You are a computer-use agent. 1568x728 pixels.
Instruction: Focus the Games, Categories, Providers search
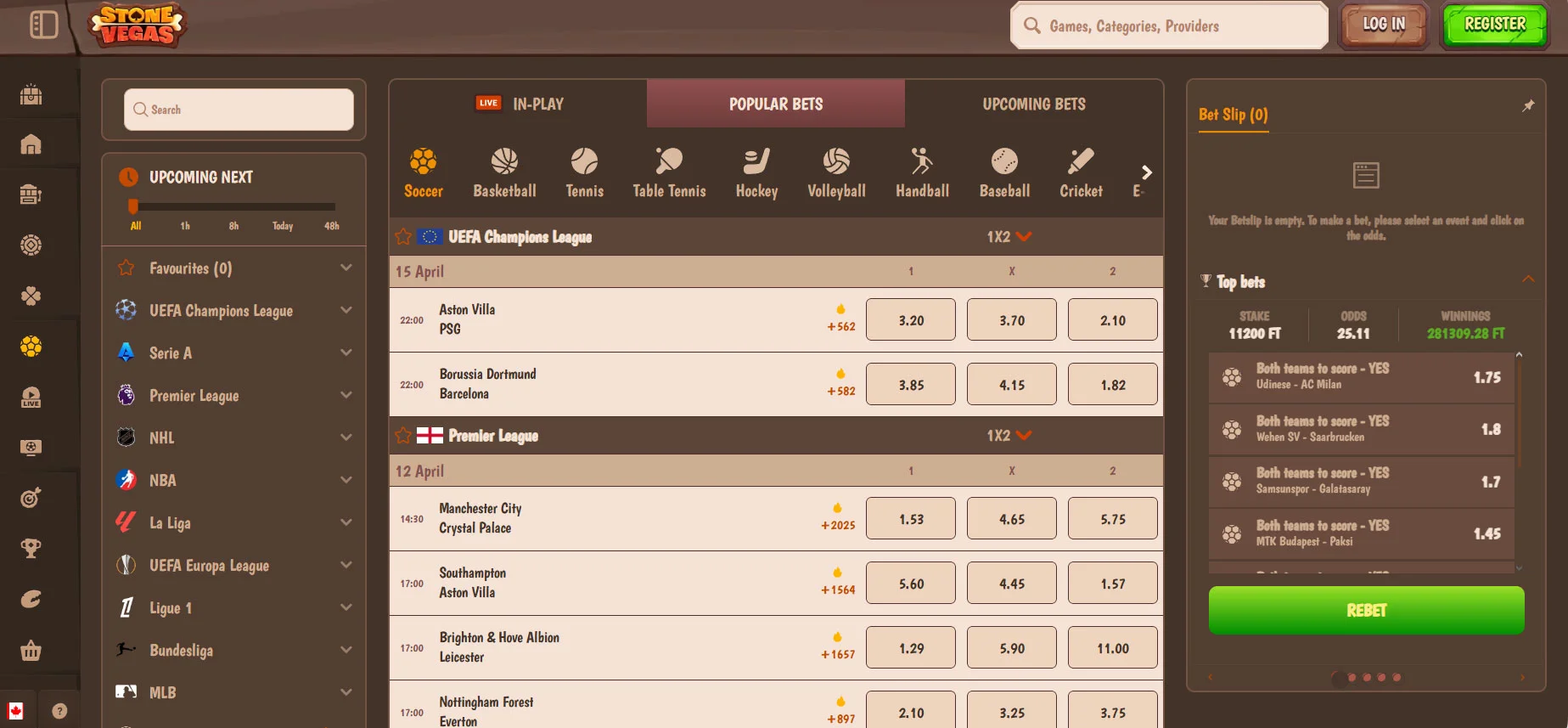point(1169,25)
